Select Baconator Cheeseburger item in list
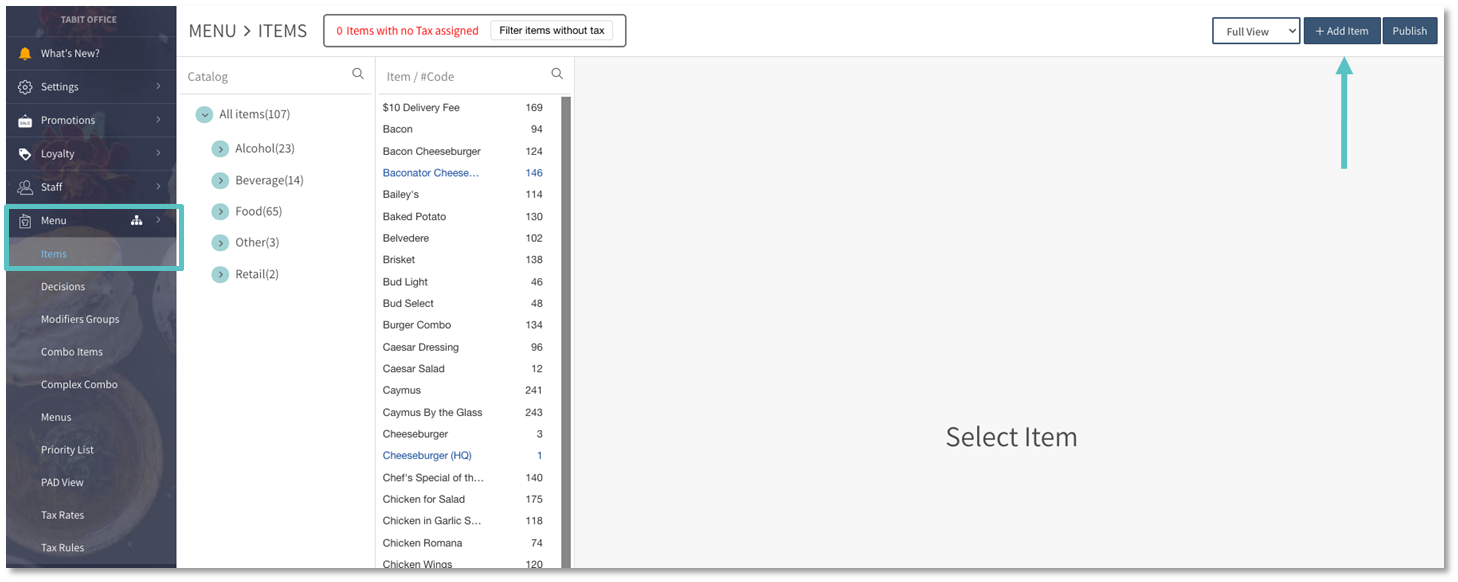This screenshot has height=582, width=1458. click(x=431, y=173)
